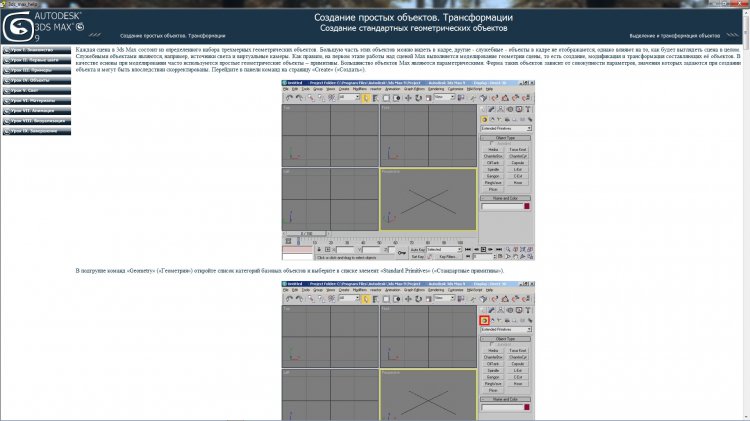
Task: Click 'Key Filters' button in upper screenshot
Action: tap(447, 257)
